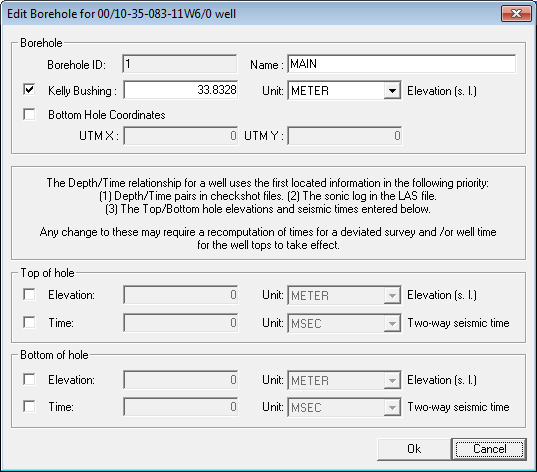Close the Edit Borehole dialog window

point(516,14)
